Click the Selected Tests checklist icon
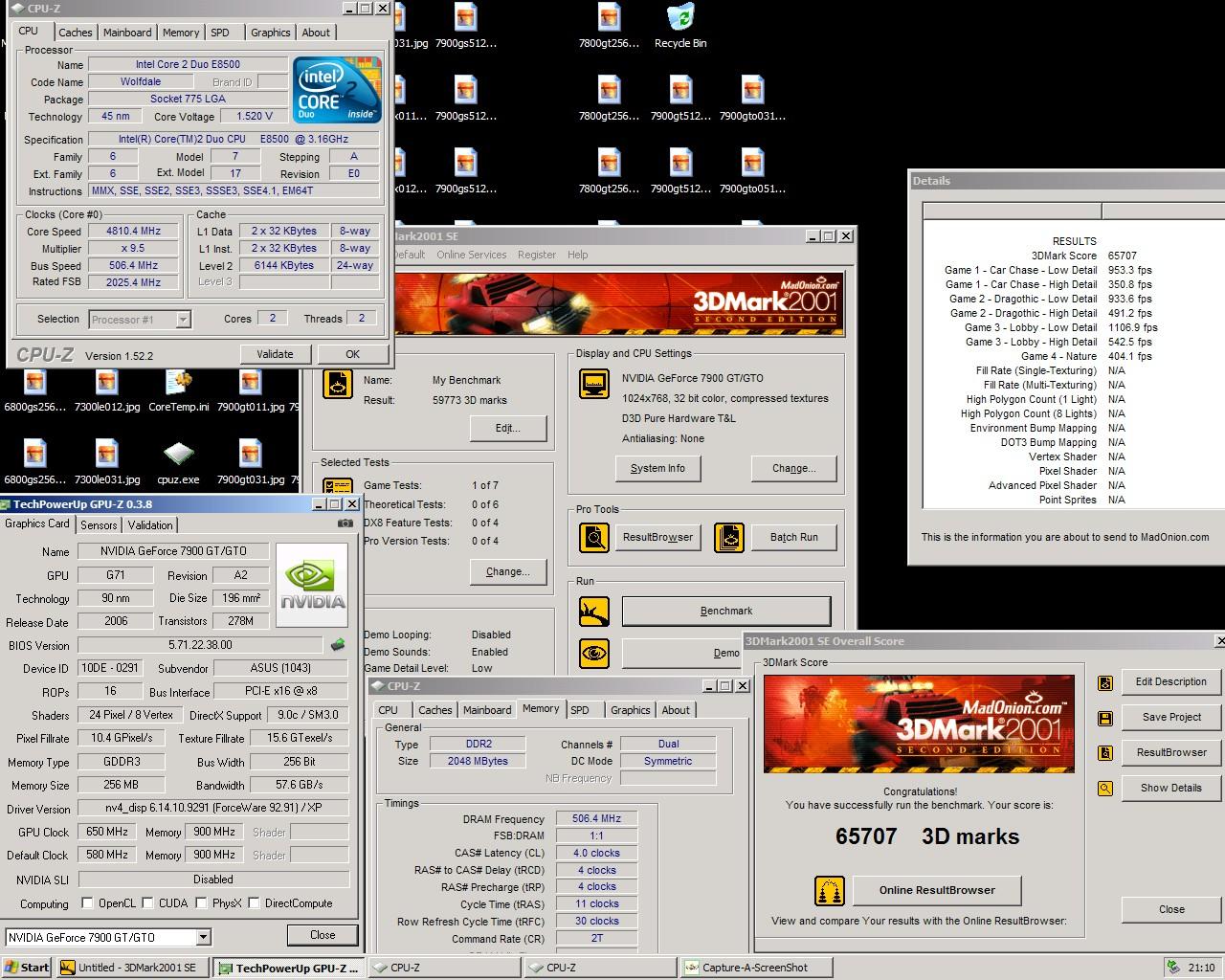The height and width of the screenshot is (980, 1225). point(337,486)
